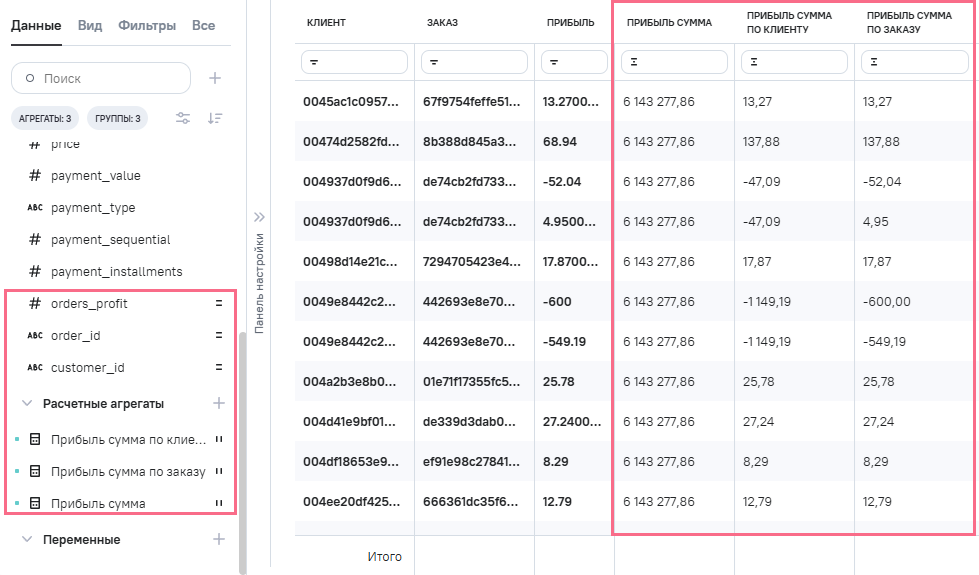The image size is (979, 575).
Task: Click the plus icon next to search field
Action: 215,78
